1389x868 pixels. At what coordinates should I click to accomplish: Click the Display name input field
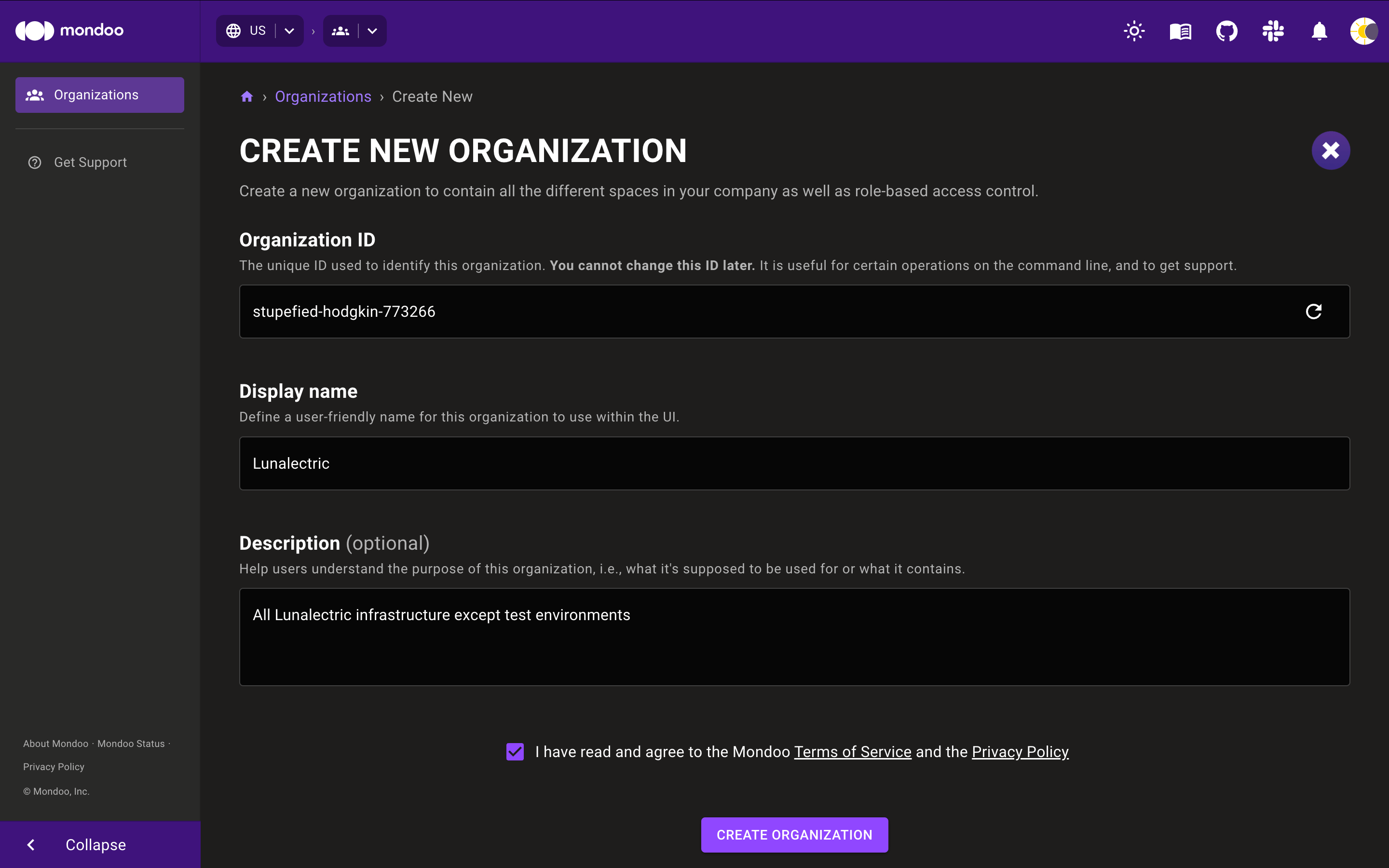pyautogui.click(x=795, y=463)
